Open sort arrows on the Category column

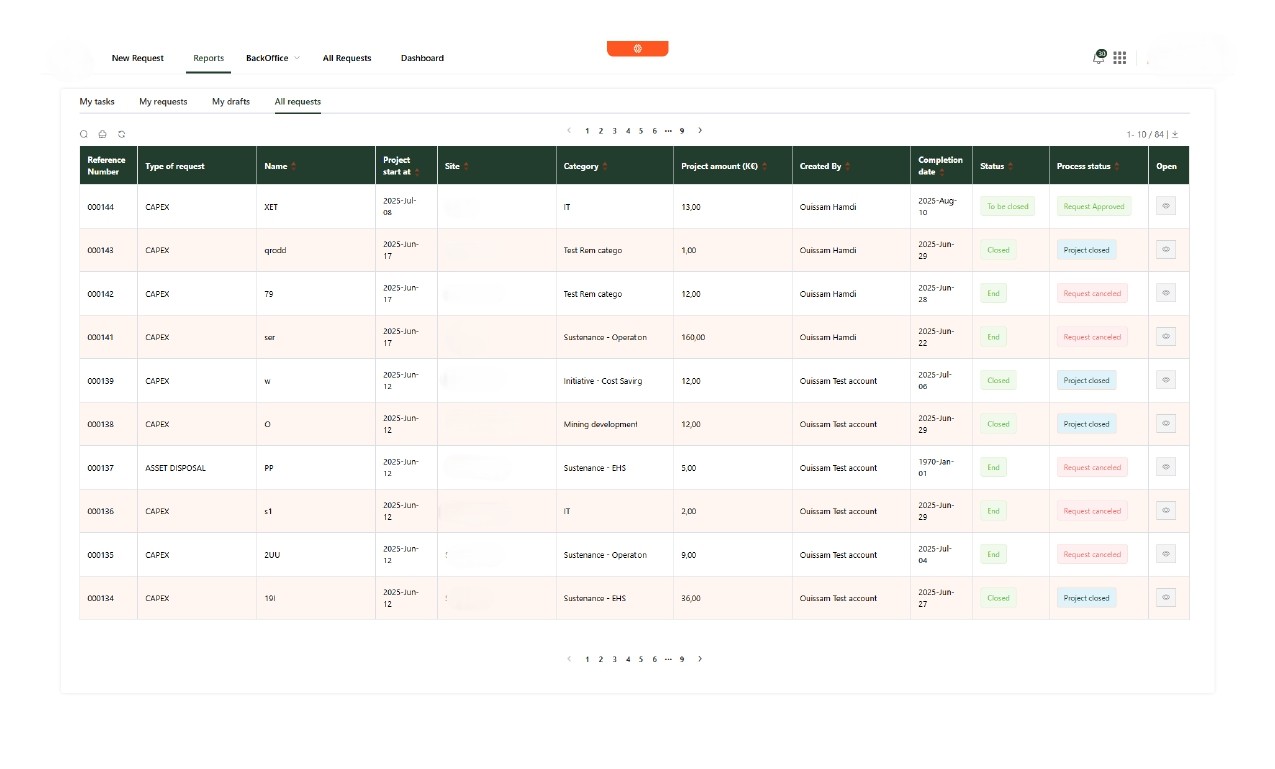604,166
